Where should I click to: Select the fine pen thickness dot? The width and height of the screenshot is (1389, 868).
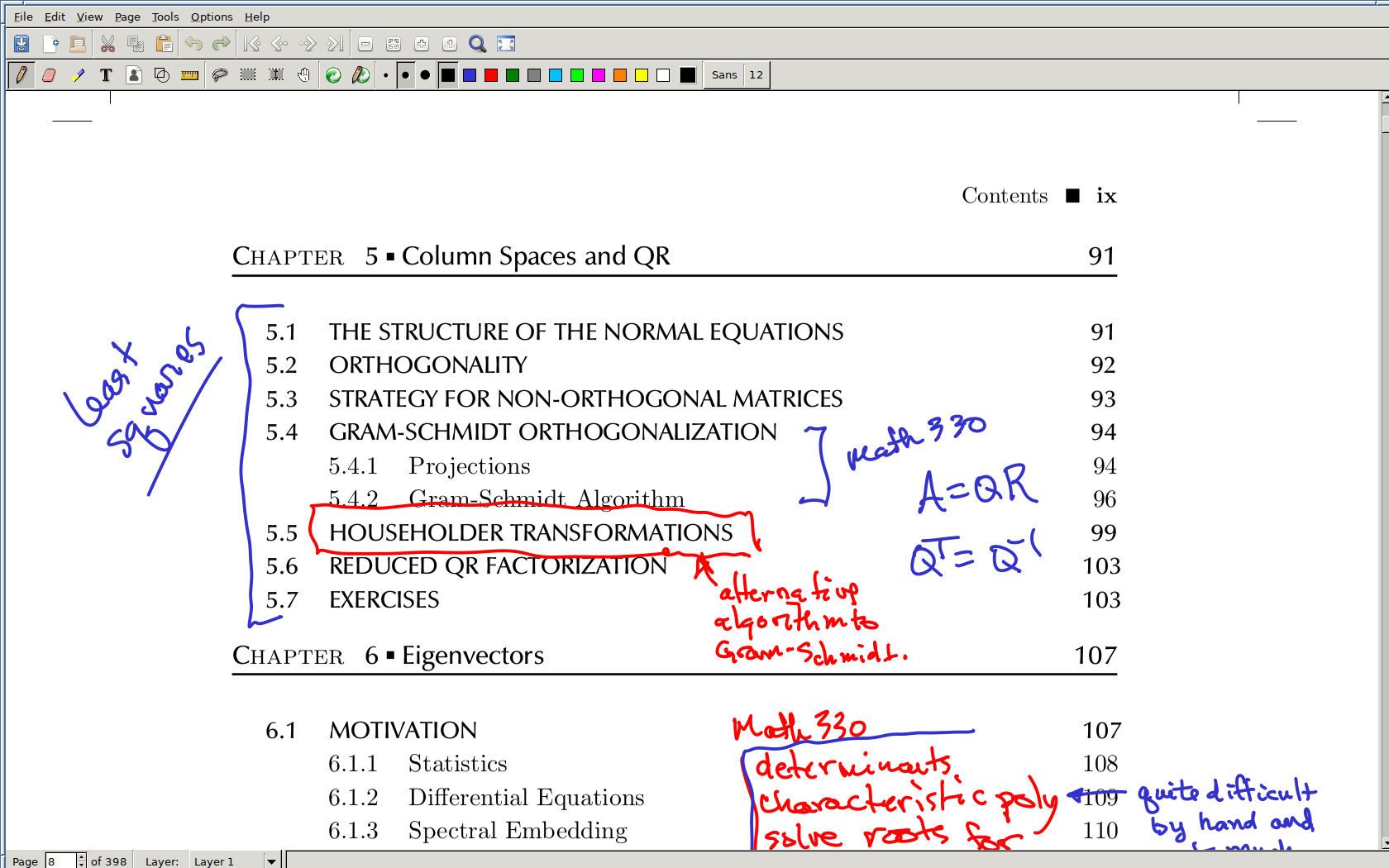[x=385, y=75]
